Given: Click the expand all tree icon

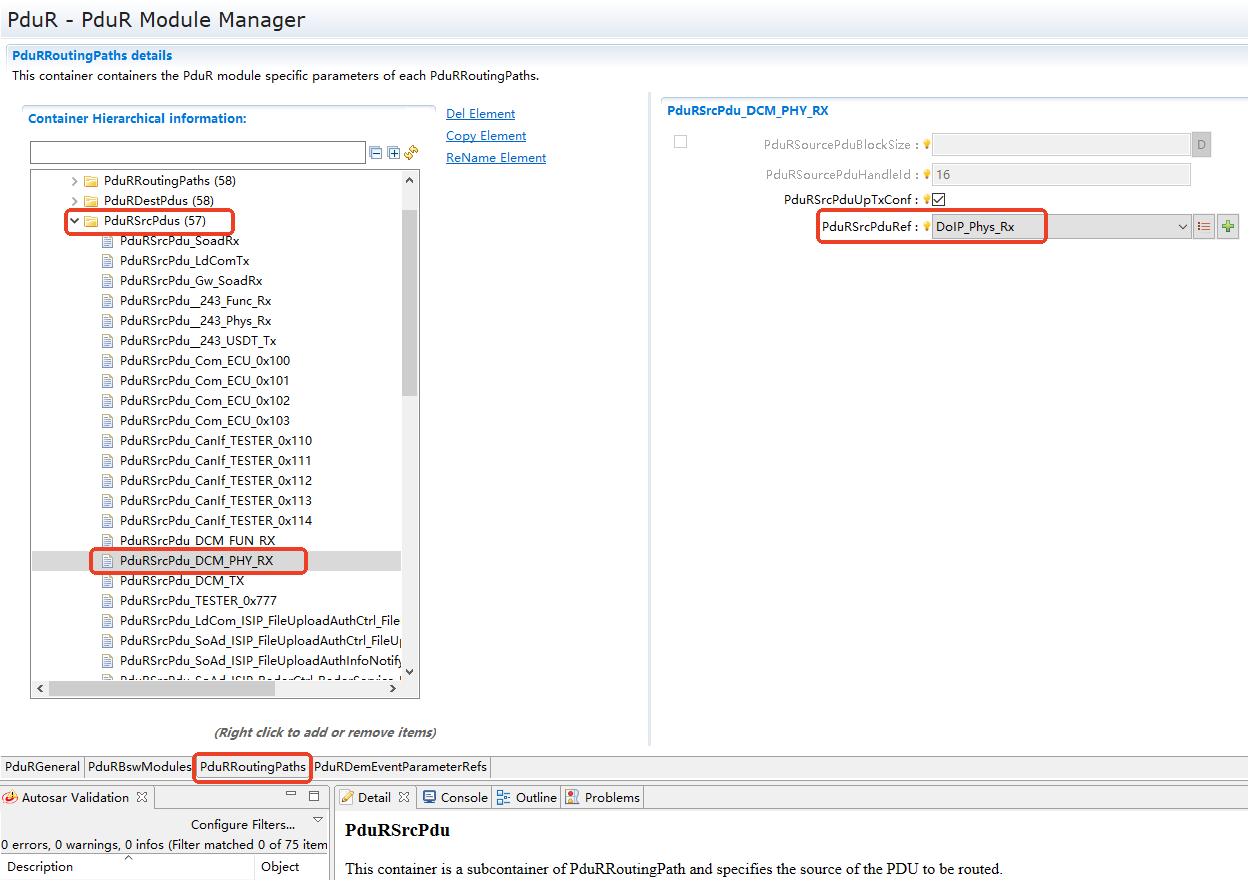Looking at the screenshot, I should [393, 153].
